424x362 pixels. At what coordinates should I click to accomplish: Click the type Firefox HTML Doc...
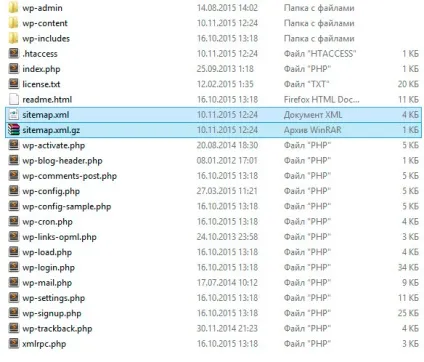click(322, 99)
